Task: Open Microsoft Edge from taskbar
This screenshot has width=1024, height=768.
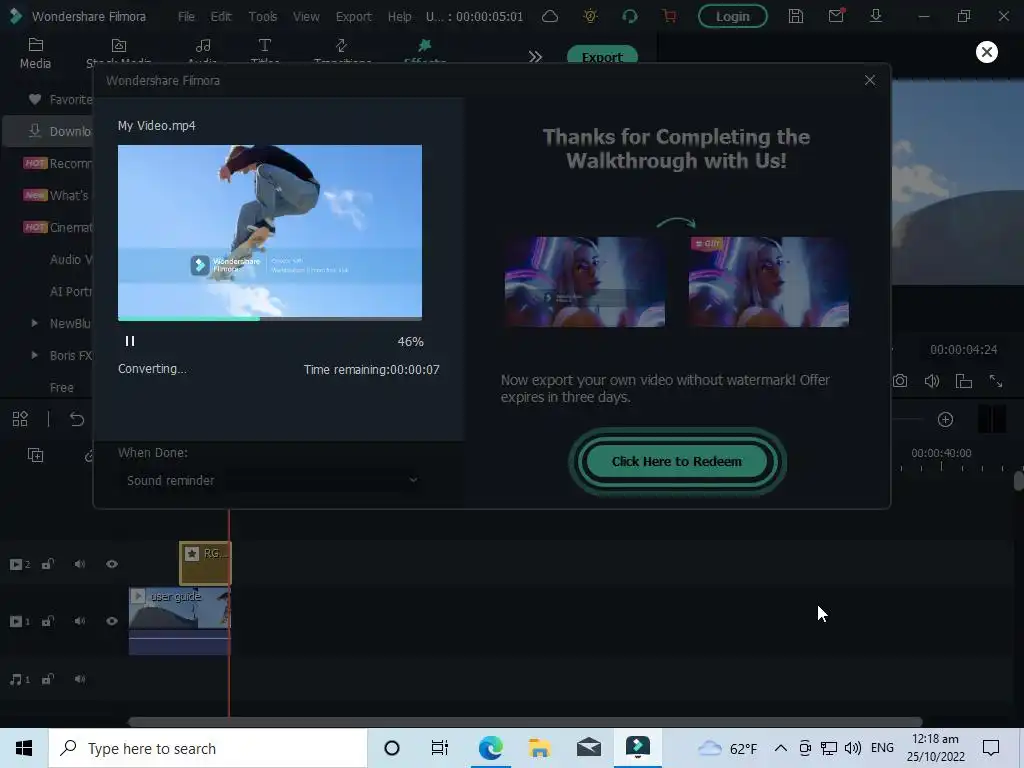Action: tap(490, 748)
